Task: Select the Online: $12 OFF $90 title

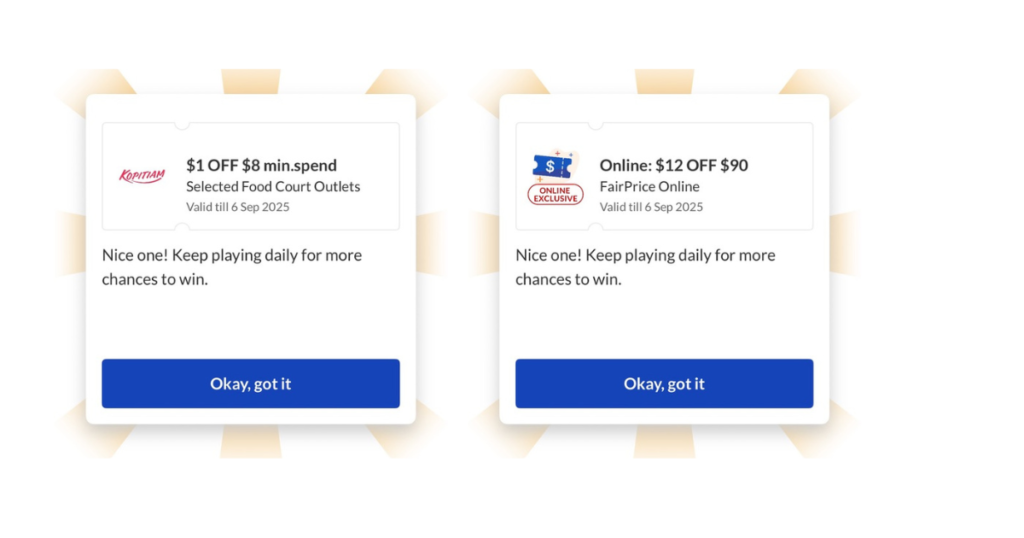Action: click(673, 165)
